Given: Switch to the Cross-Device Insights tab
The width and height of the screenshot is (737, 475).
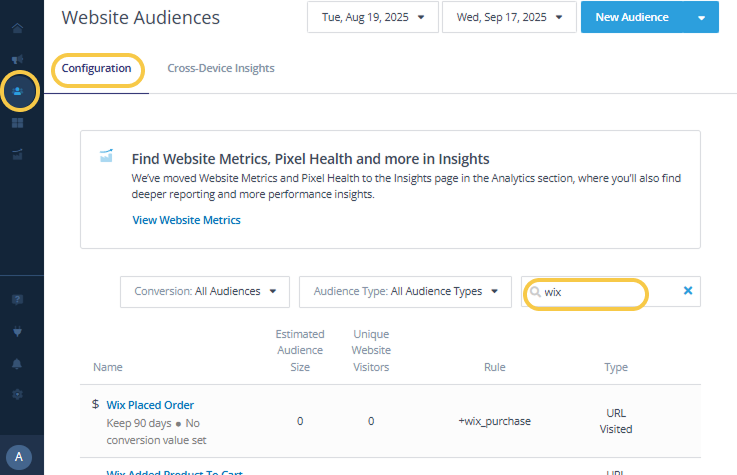Looking at the screenshot, I should (221, 69).
